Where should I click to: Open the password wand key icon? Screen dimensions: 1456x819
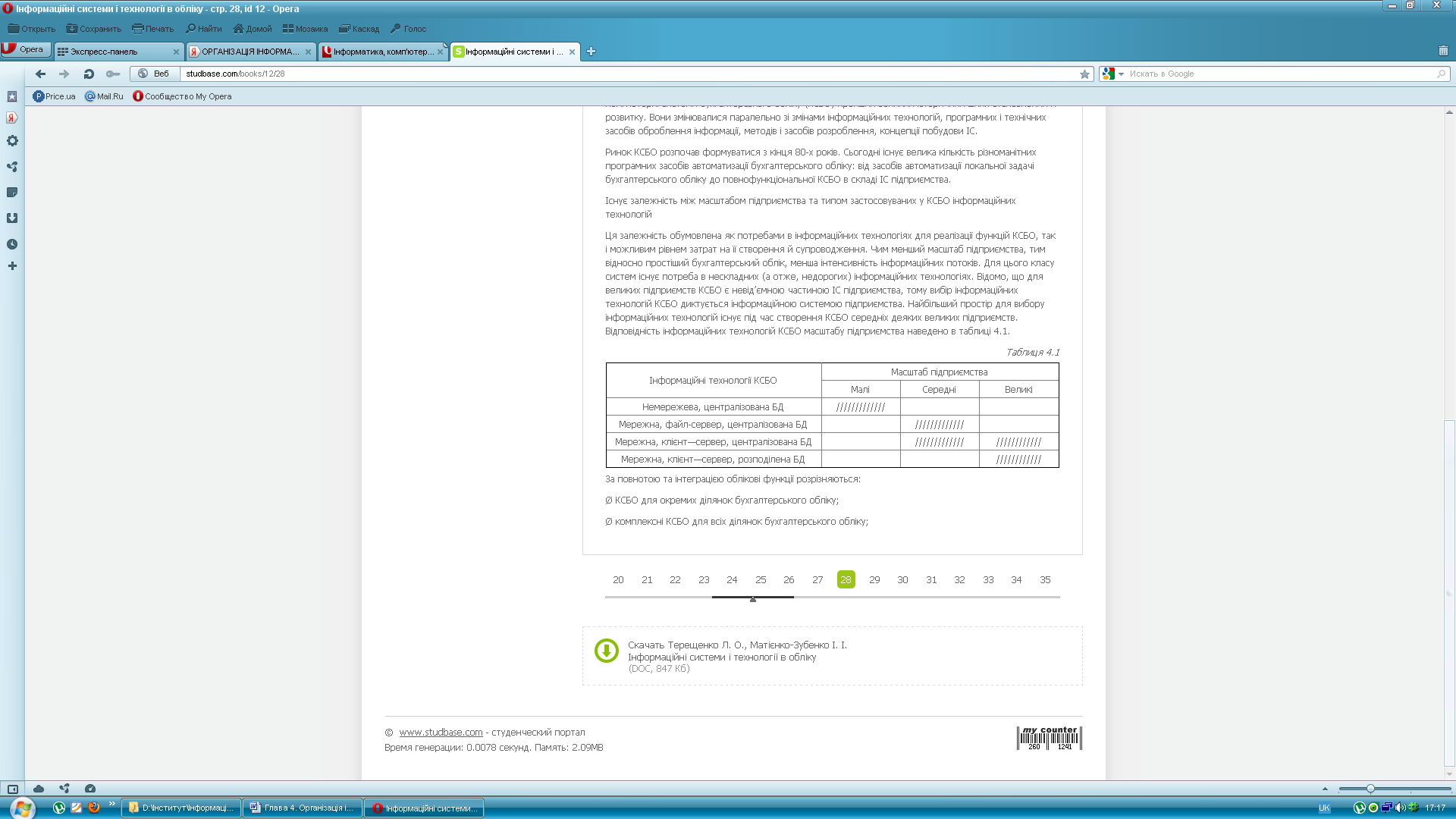pyautogui.click(x=113, y=74)
